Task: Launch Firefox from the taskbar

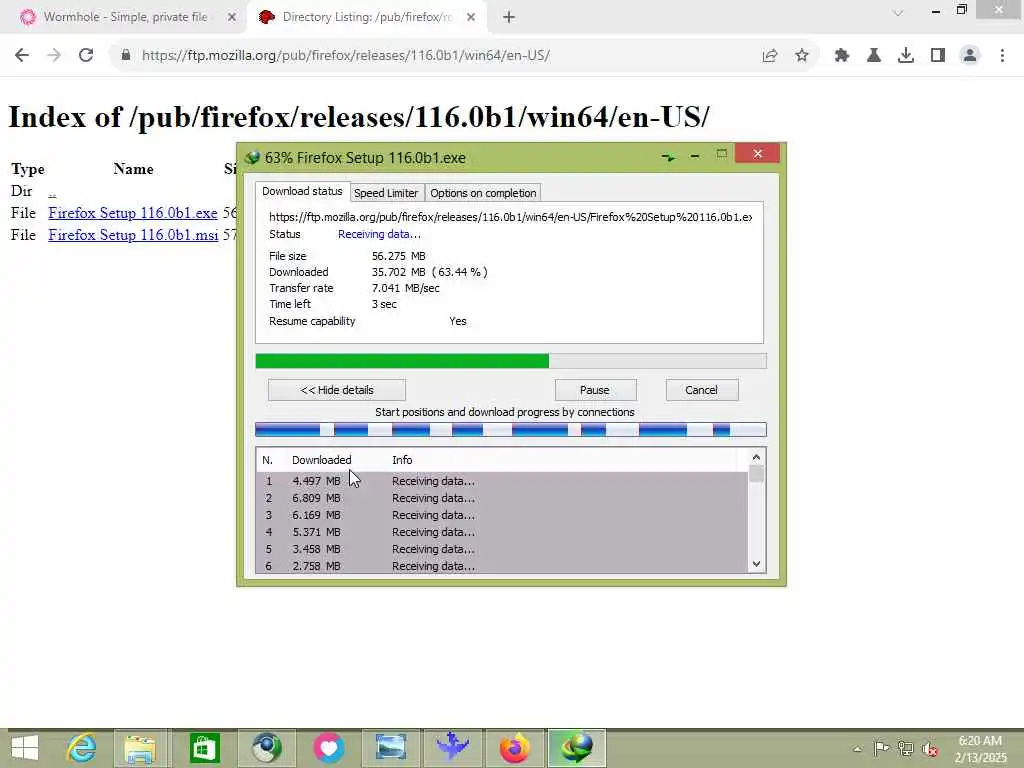Action: tap(515, 748)
